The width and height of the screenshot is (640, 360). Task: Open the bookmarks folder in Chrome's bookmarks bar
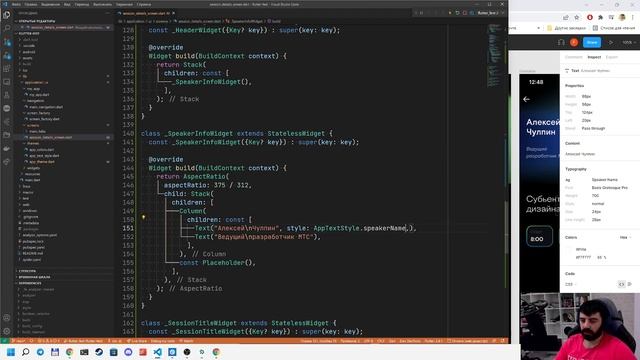(x=566, y=28)
